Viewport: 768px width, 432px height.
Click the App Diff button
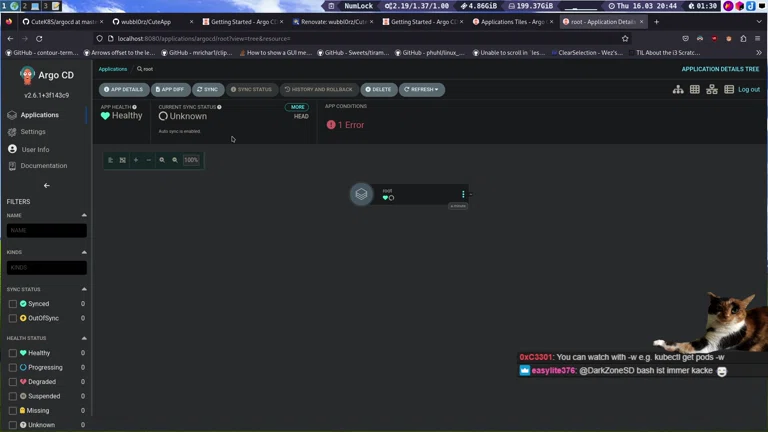170,90
